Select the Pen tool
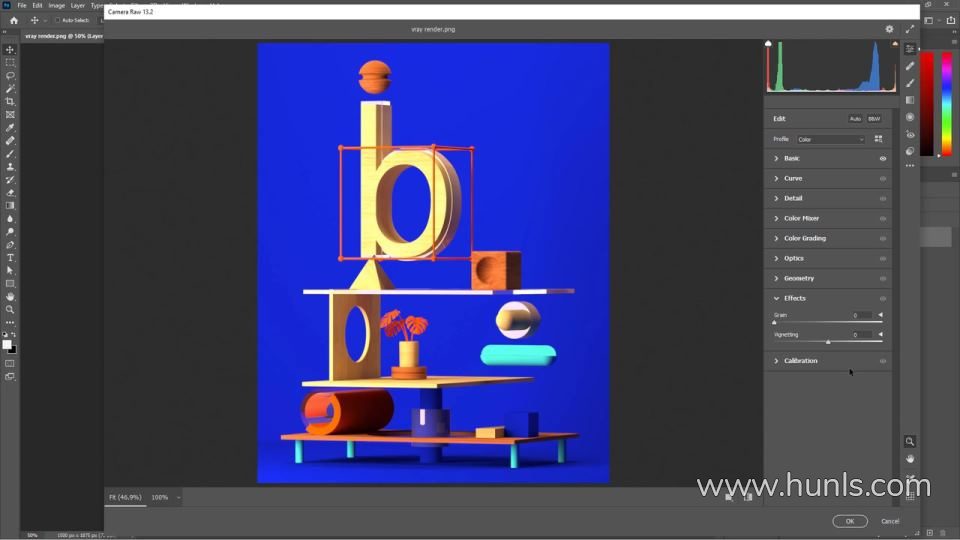960x540 pixels. (x=10, y=245)
